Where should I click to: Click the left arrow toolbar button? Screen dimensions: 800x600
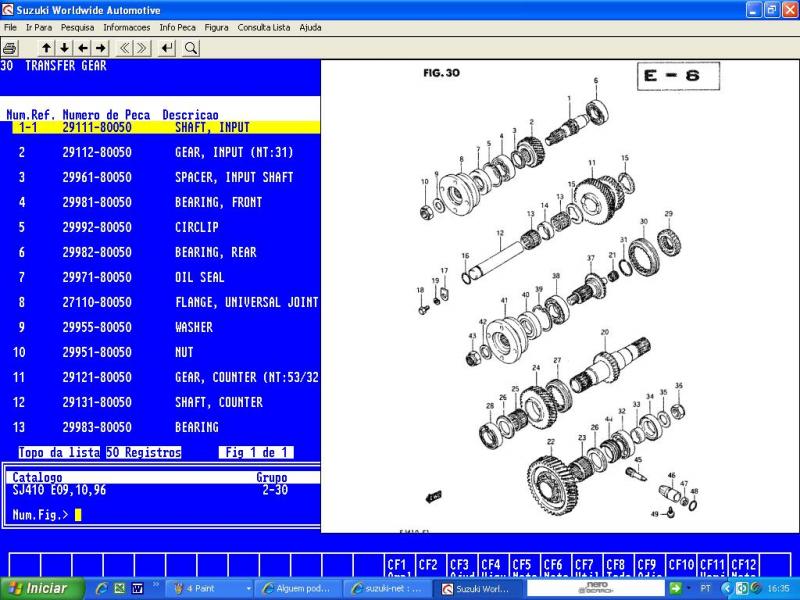tap(83, 48)
